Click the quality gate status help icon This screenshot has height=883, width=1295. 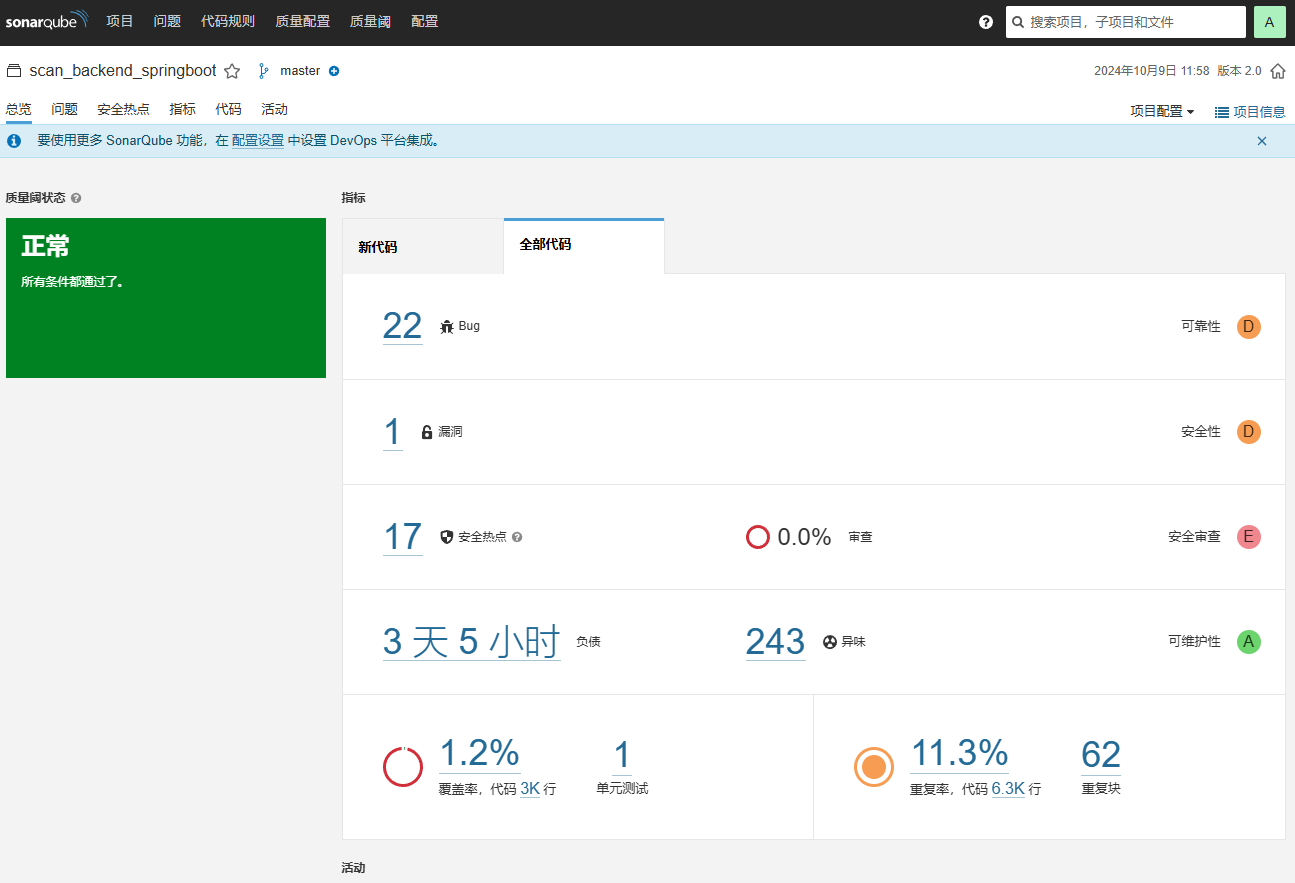click(77, 198)
